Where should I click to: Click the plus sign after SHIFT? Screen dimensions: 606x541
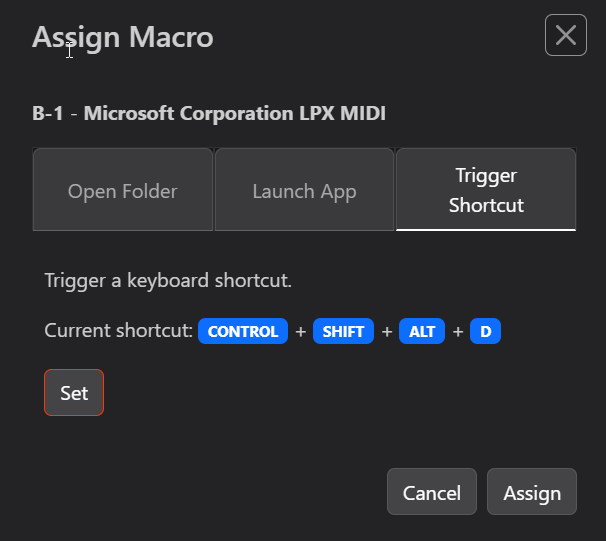coord(387,331)
